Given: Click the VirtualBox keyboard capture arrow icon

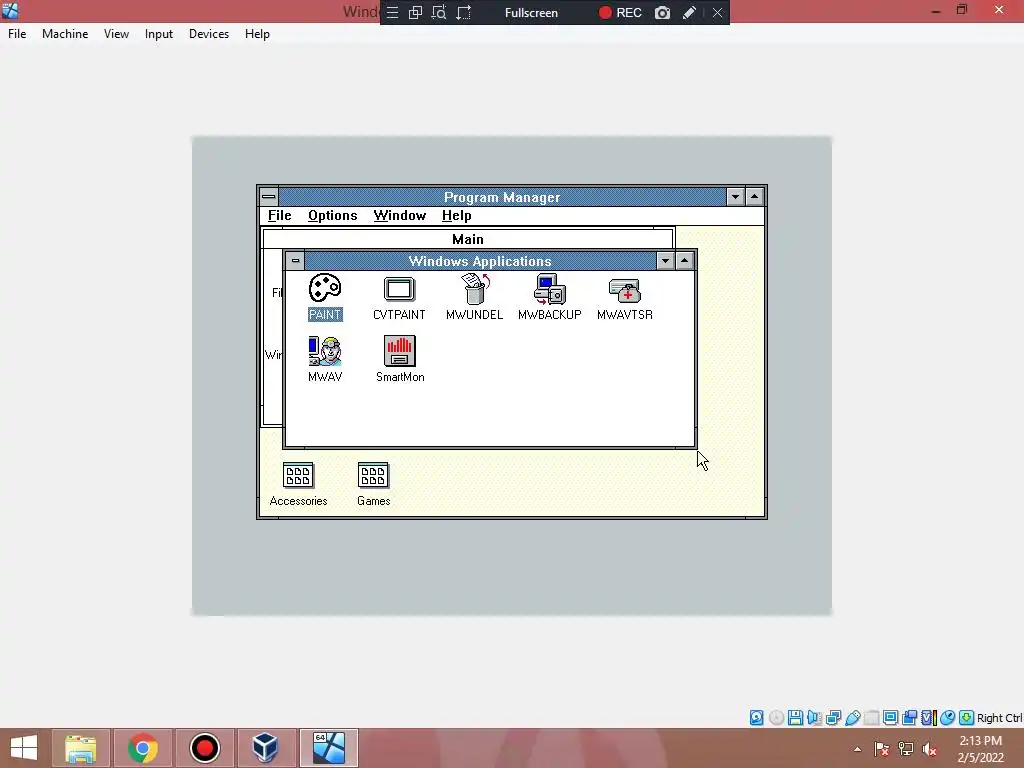Looking at the screenshot, I should tap(967, 718).
